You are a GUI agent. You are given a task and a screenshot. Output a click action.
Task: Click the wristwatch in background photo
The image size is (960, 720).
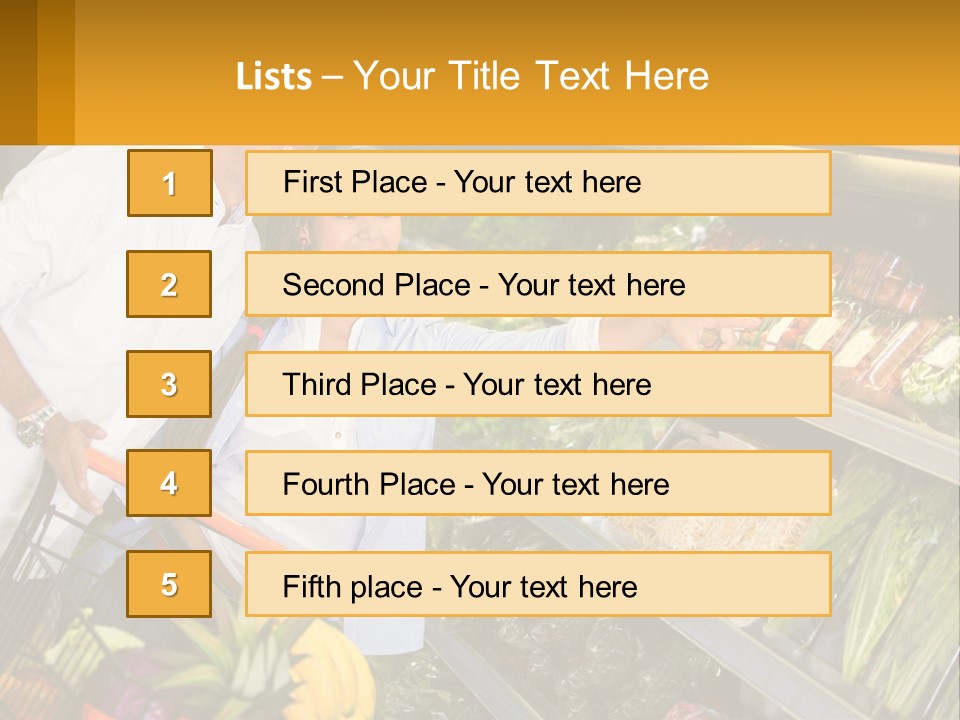tap(35, 424)
